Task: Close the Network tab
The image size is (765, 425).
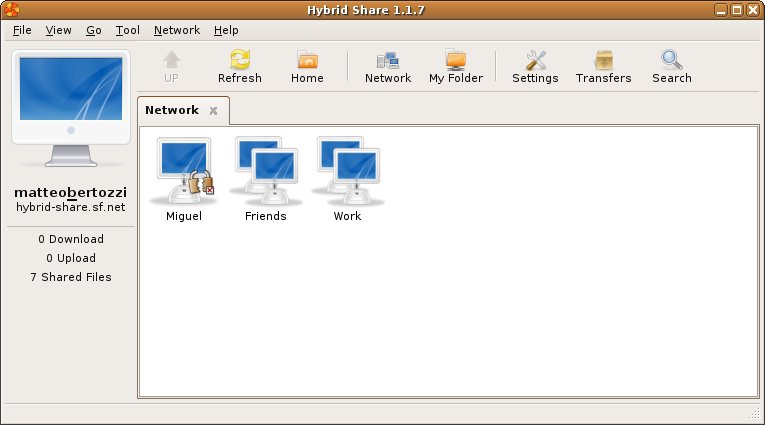Action: coord(213,111)
